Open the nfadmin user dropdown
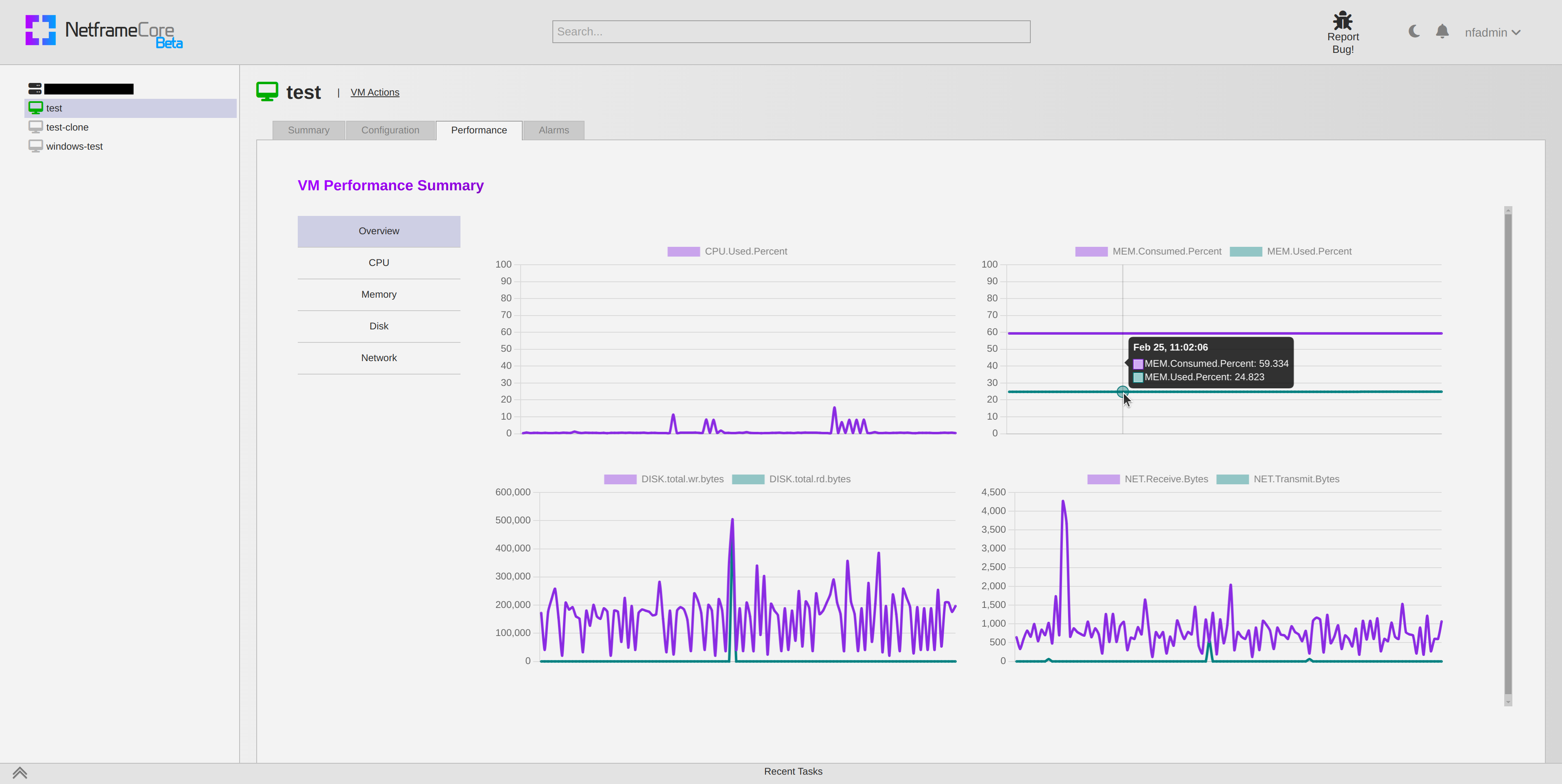Image resolution: width=1562 pixels, height=784 pixels. coord(1492,33)
